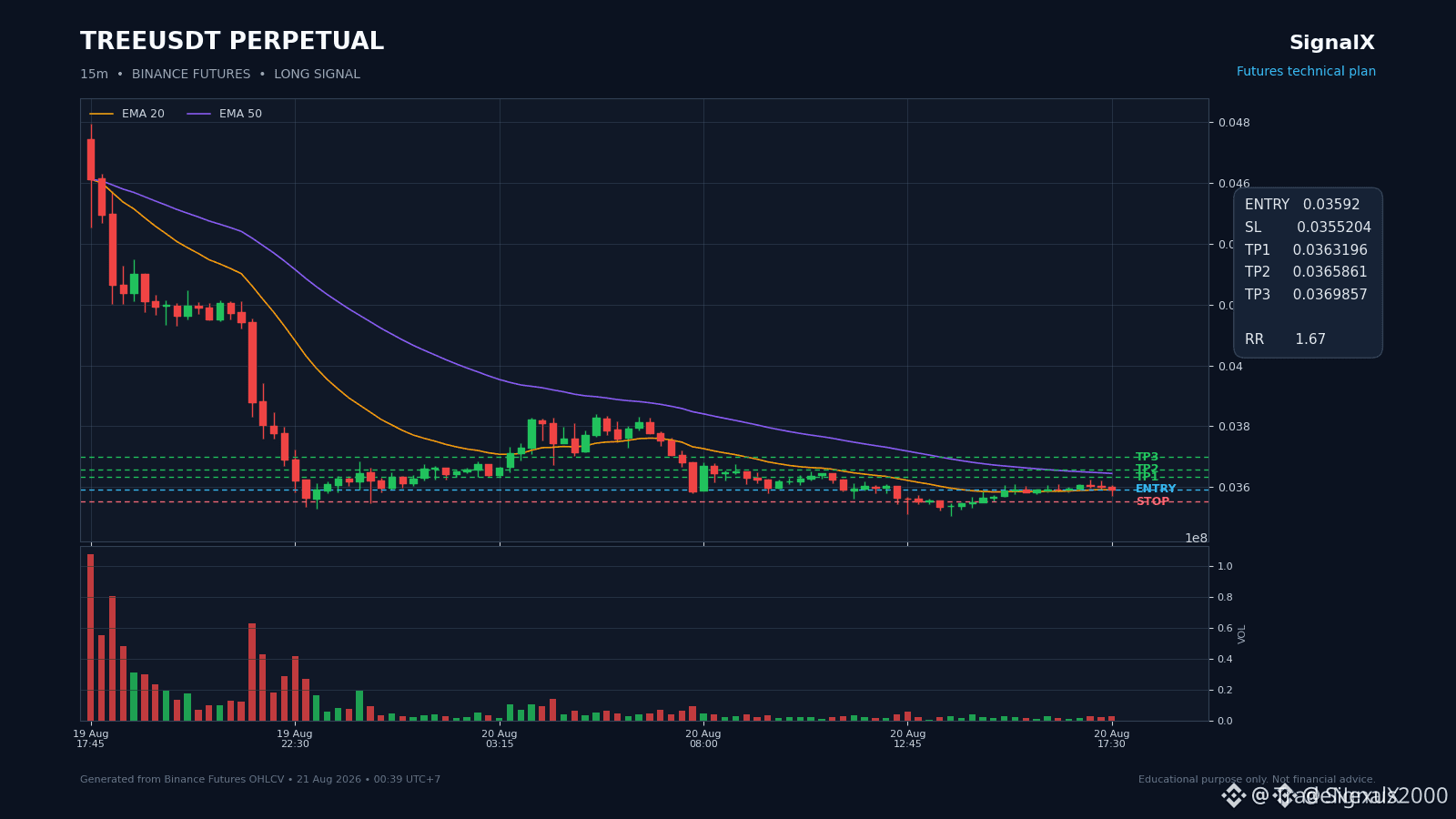The width and height of the screenshot is (1456, 819).
Task: Click the TREEUSDT PERPETUAL chart title
Action: pyautogui.click(x=232, y=42)
